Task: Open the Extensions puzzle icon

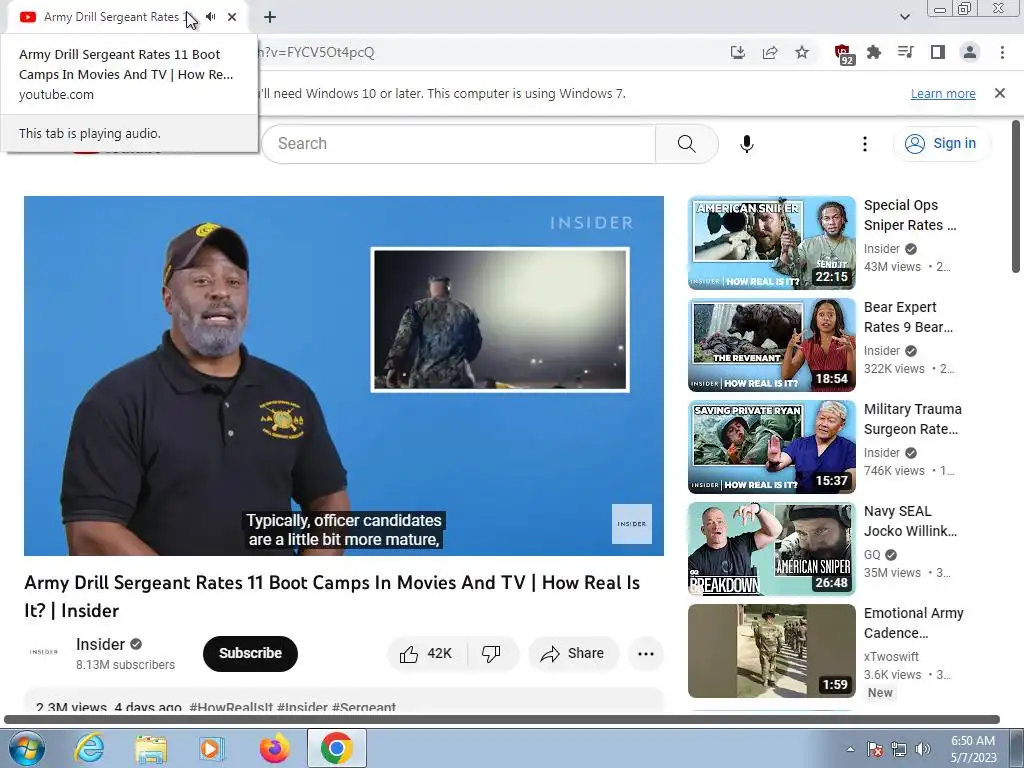Action: (874, 52)
